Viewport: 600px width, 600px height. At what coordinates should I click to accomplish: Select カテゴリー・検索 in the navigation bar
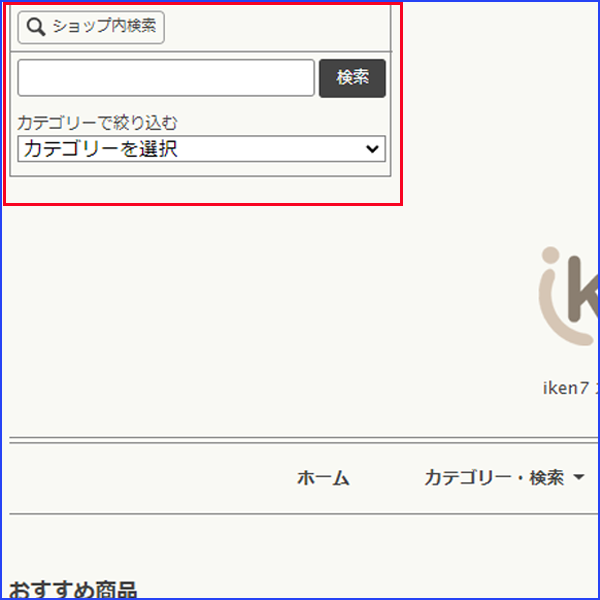493,478
